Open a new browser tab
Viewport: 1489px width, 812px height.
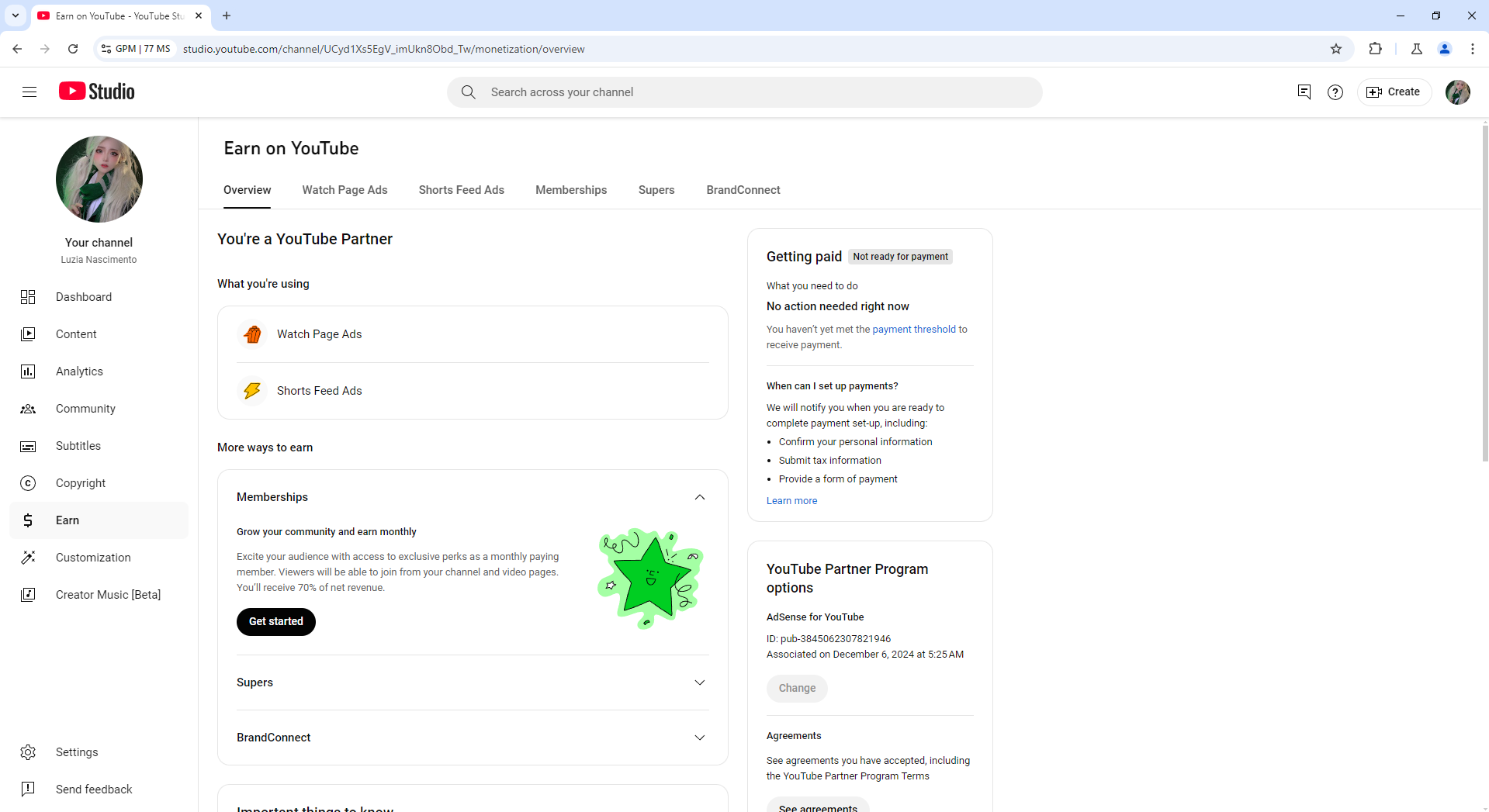coord(227,16)
